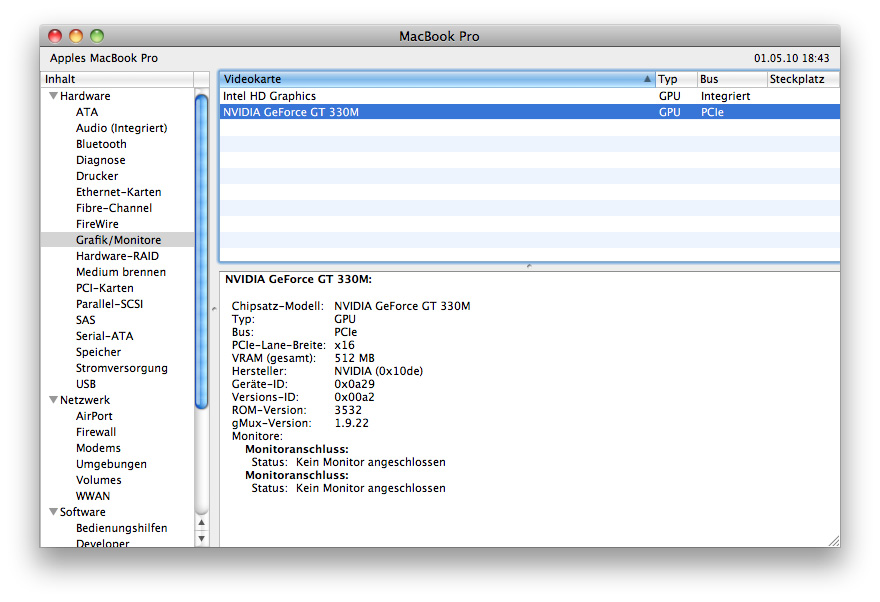Select Medium brennen in the sidebar
Image resolution: width=880 pixels, height=602 pixels.
[x=121, y=272]
